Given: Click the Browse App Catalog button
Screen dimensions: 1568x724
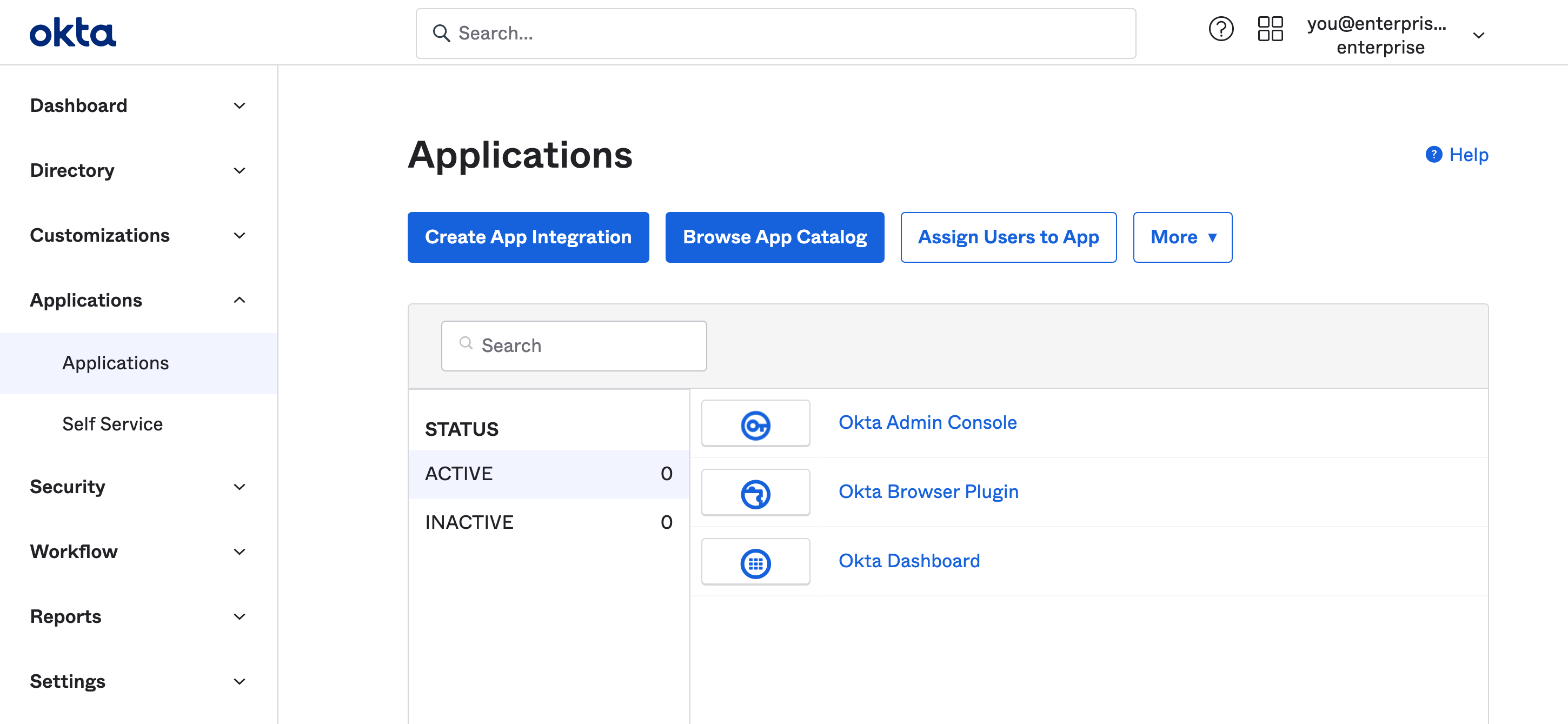Looking at the screenshot, I should (x=775, y=237).
